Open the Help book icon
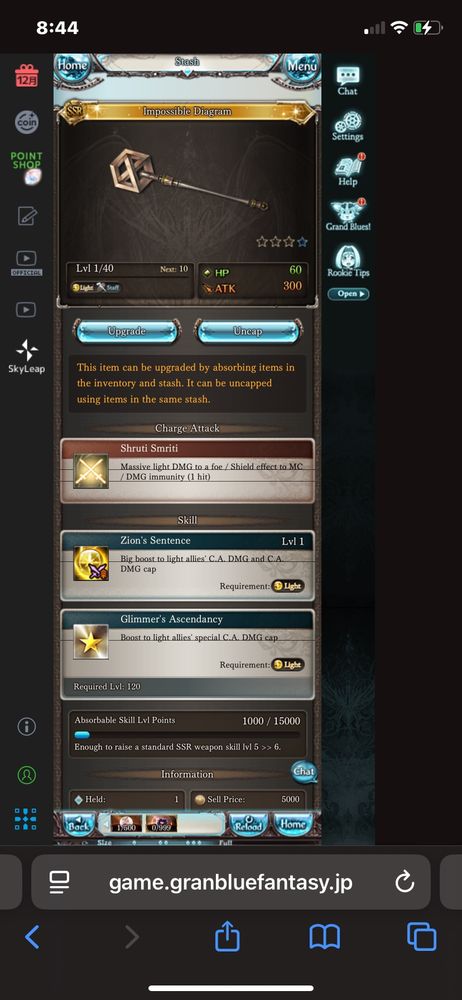462x1000 pixels. (x=348, y=170)
